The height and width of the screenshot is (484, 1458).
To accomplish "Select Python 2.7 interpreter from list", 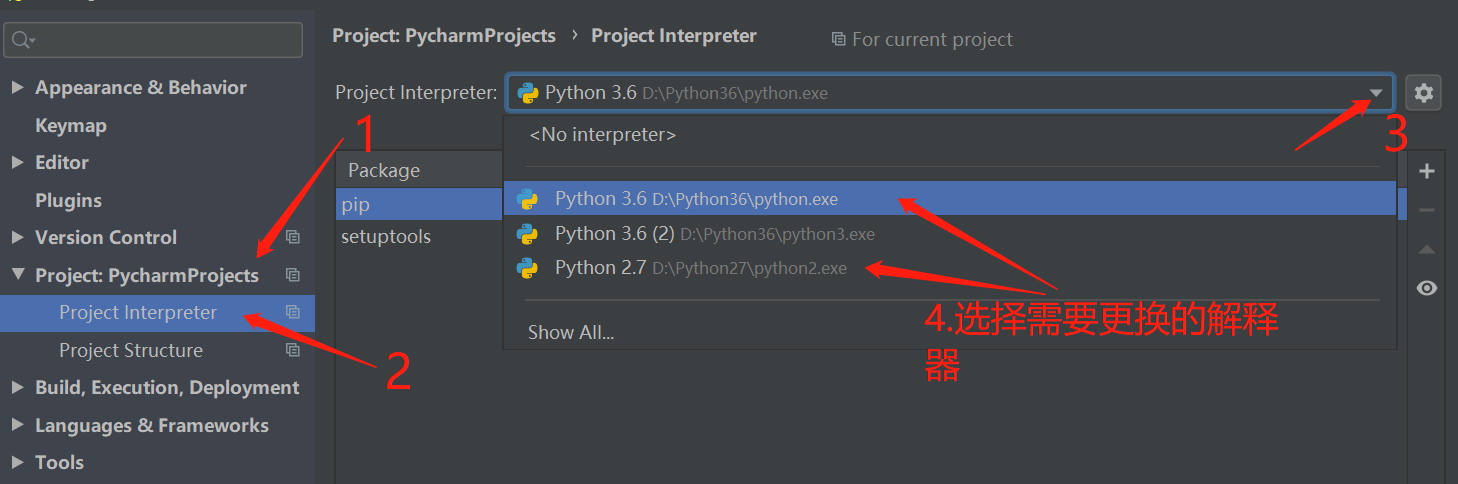I will click(x=700, y=268).
